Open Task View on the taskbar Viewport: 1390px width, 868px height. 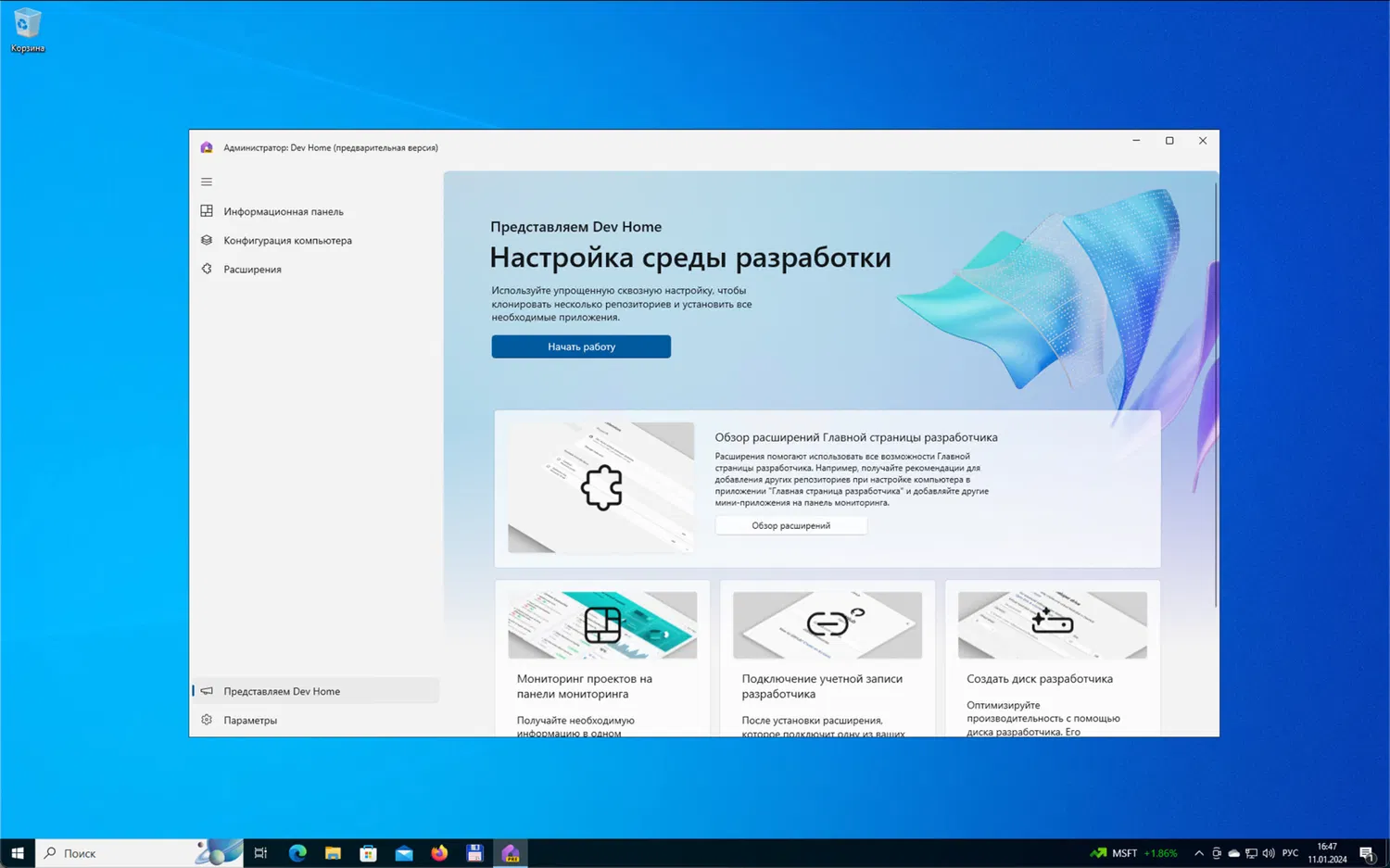[x=260, y=853]
